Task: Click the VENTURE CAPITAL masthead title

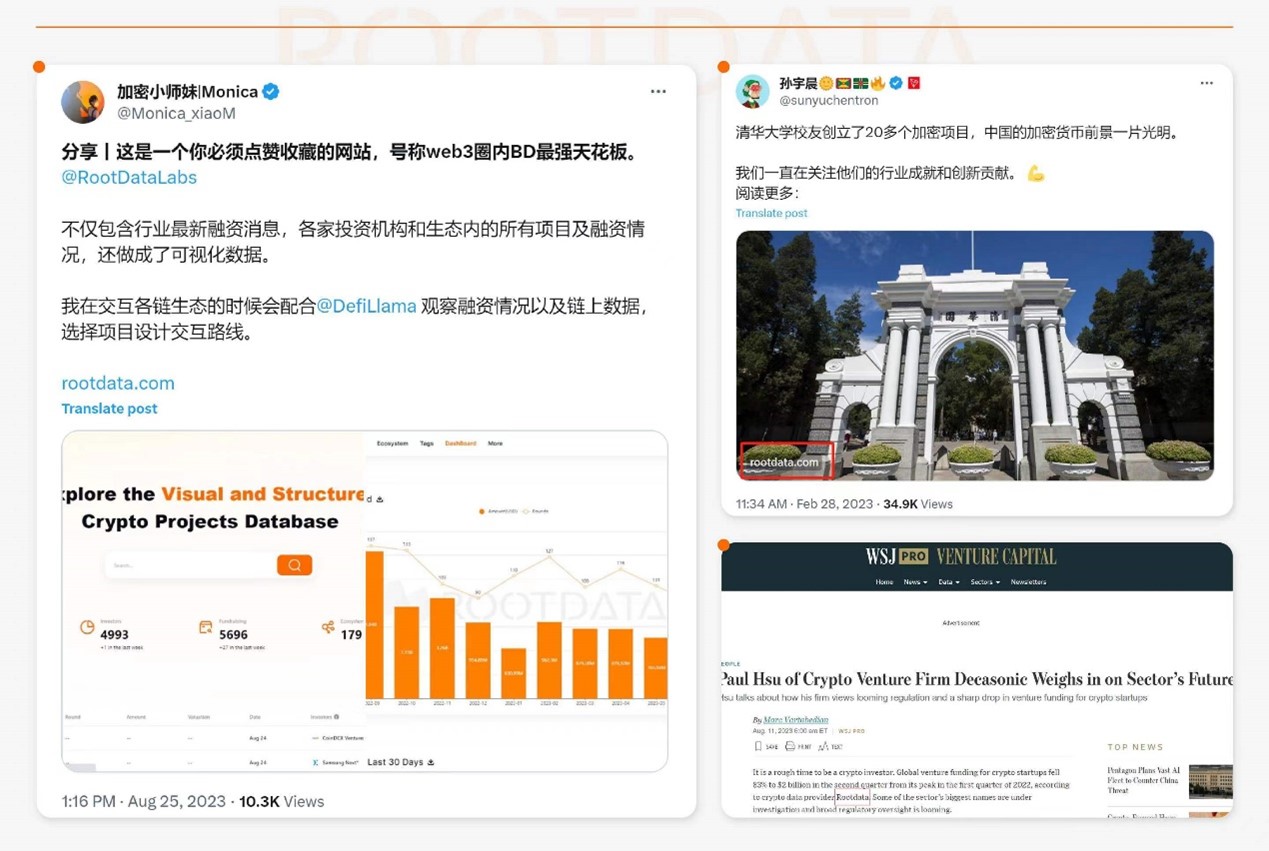Action: click(996, 557)
